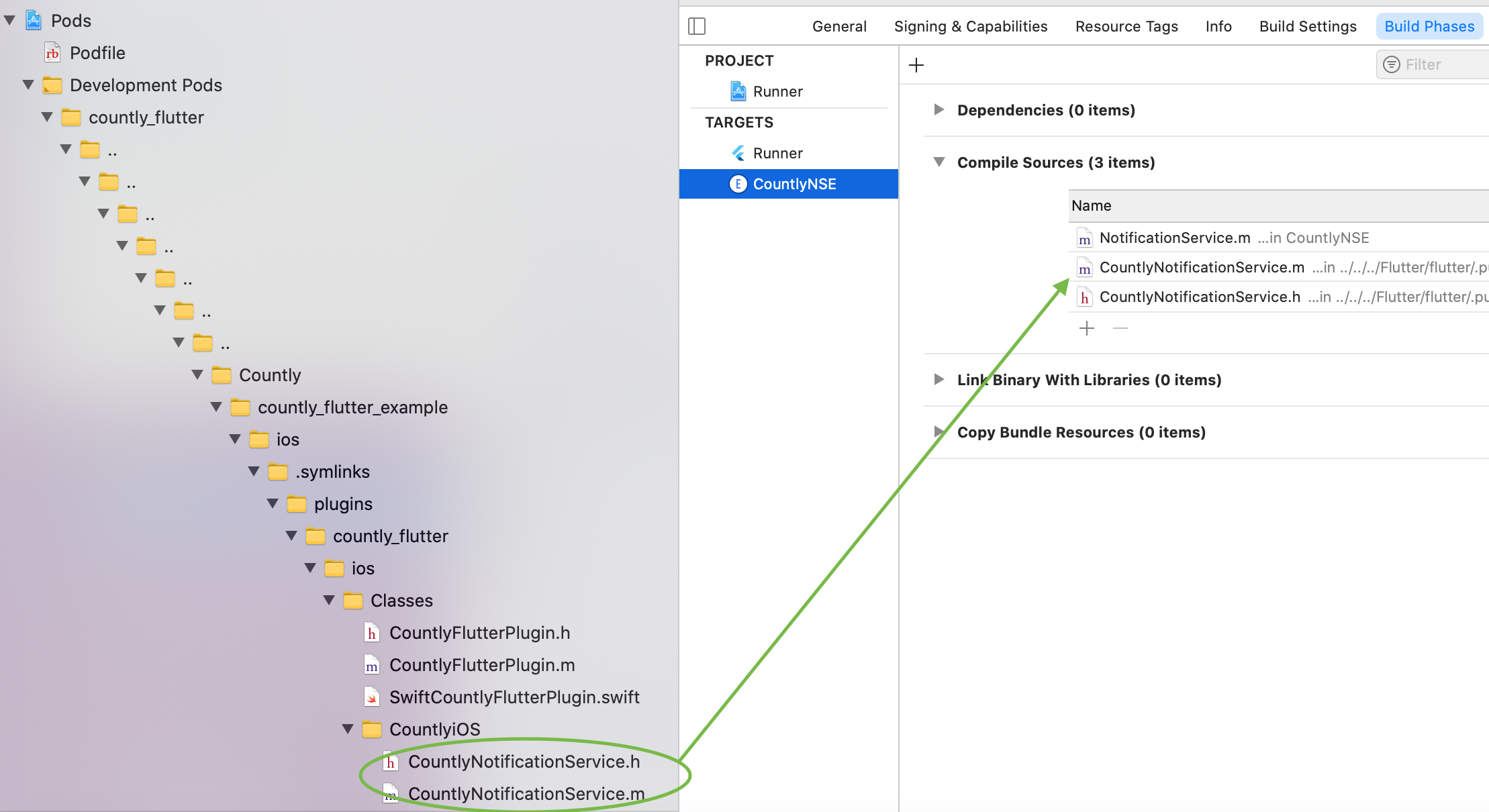This screenshot has width=1489, height=812.
Task: Select NotificationService.m row in Compile Sources
Action: (x=1279, y=238)
